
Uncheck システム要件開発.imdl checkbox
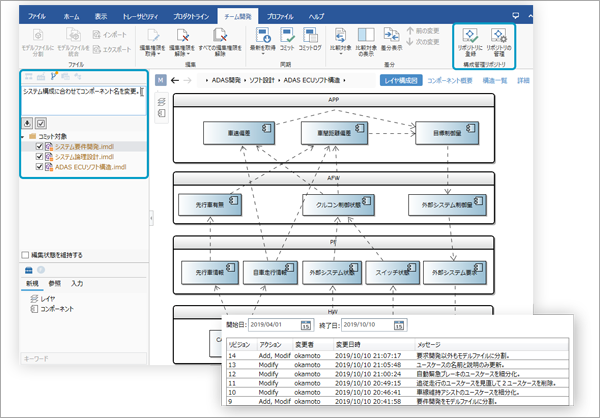click(x=39, y=146)
